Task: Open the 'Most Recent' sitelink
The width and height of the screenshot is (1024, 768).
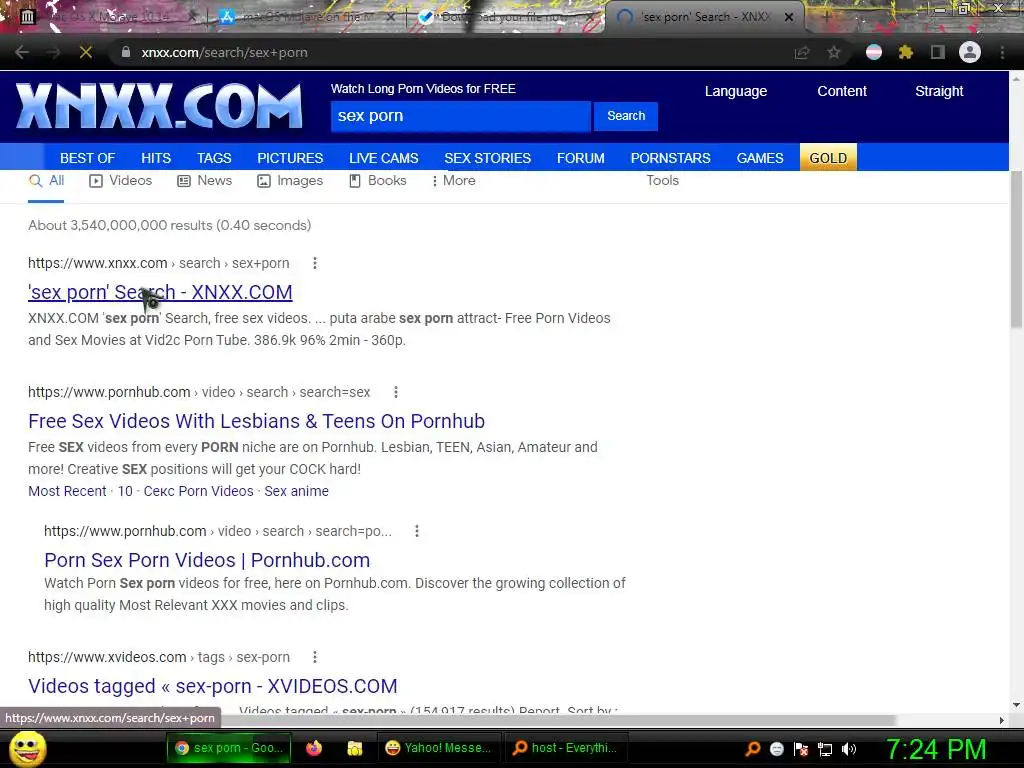Action: click(x=67, y=491)
